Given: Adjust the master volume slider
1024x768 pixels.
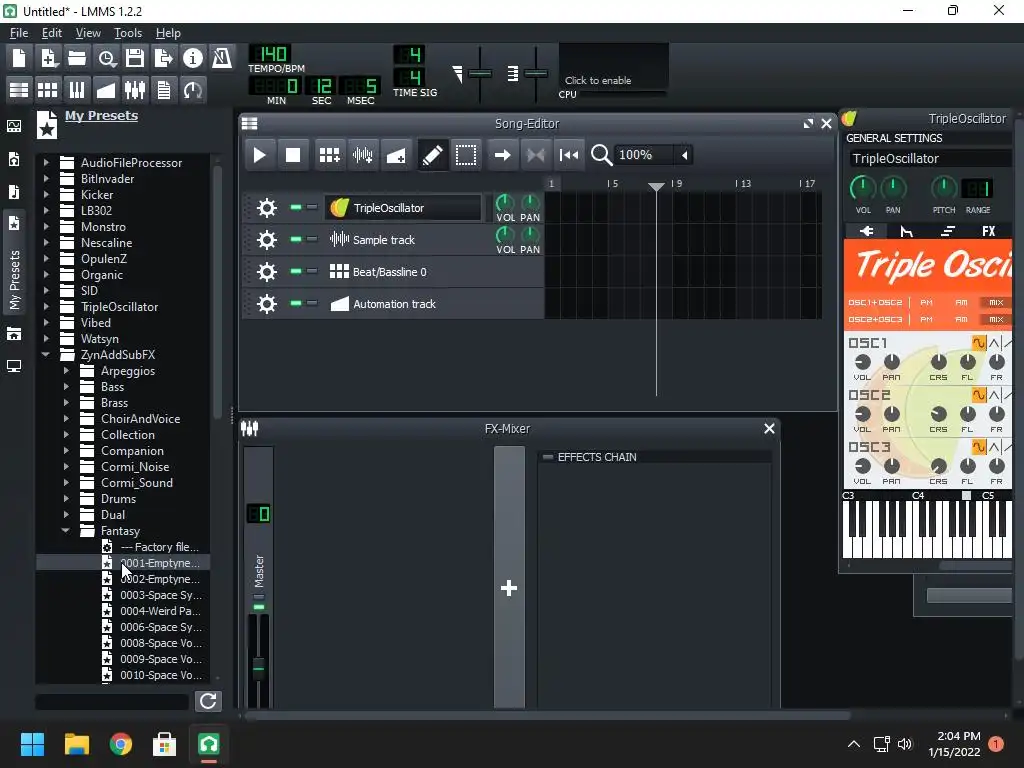Looking at the screenshot, I should click(479, 73).
